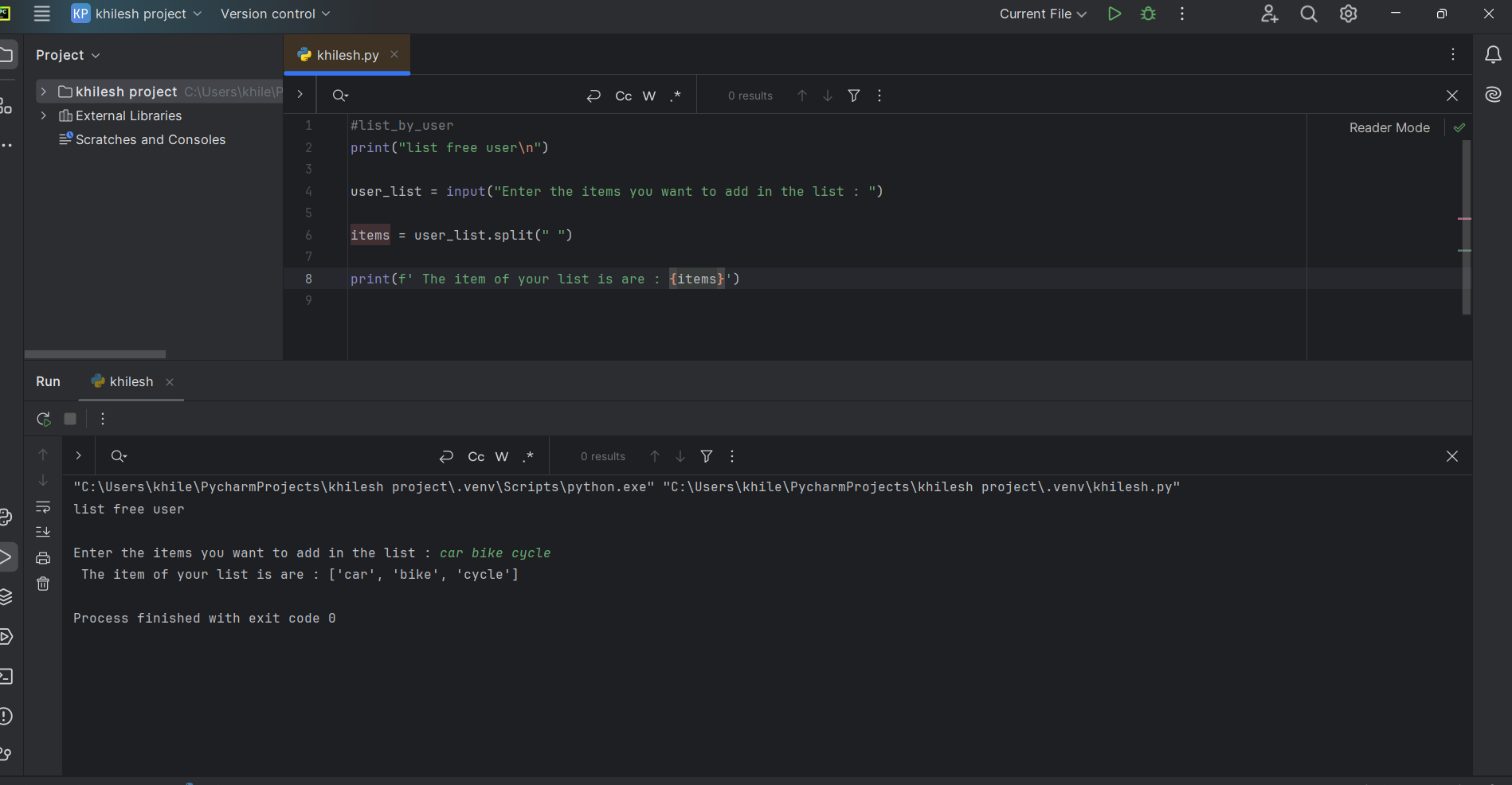Image resolution: width=1512 pixels, height=785 pixels.
Task: Toggle Regex in editor search
Action: (x=676, y=96)
